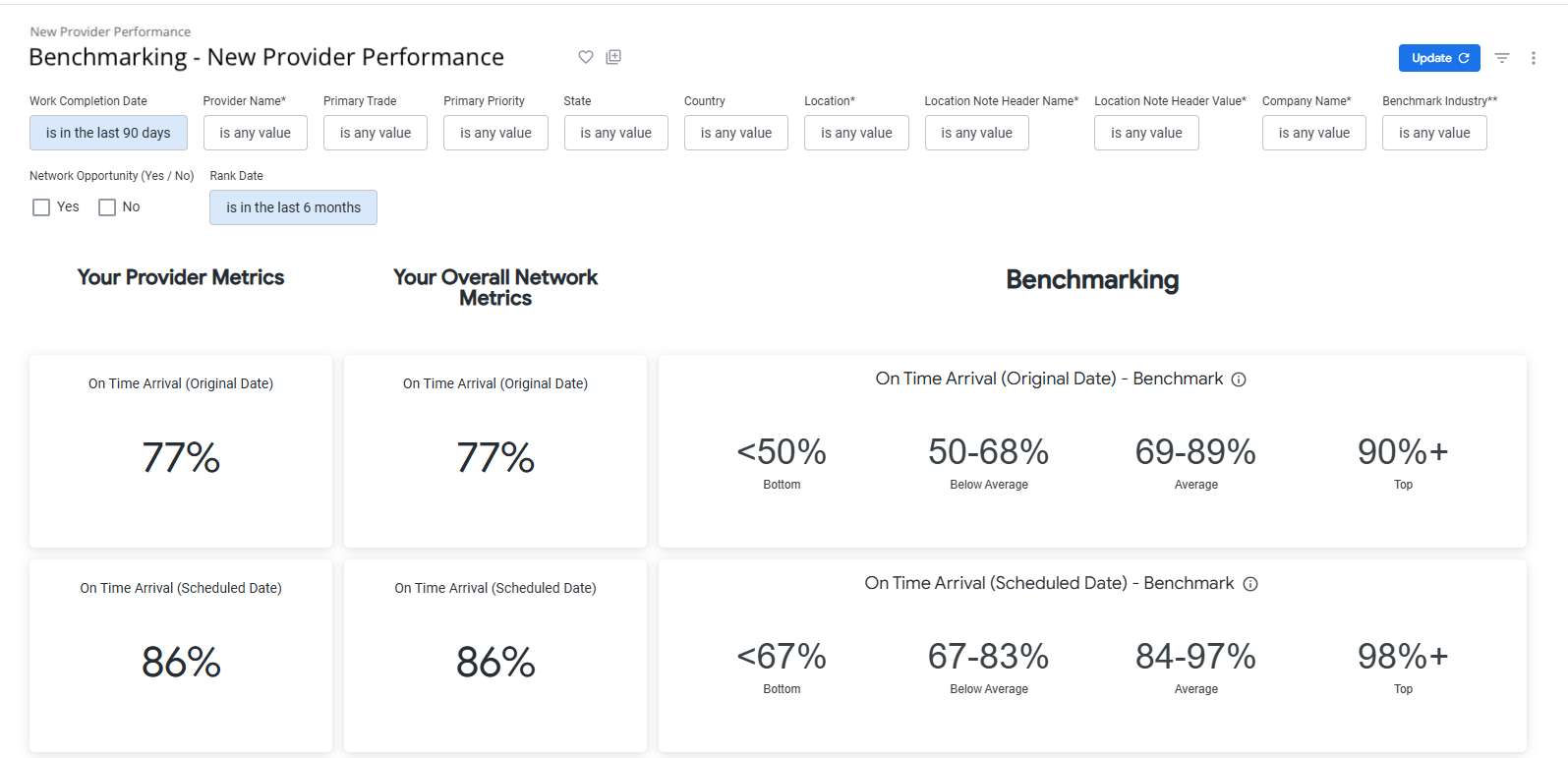Click the New Provider Performance breadcrumb
The width and height of the screenshot is (1568, 758).
110,31
